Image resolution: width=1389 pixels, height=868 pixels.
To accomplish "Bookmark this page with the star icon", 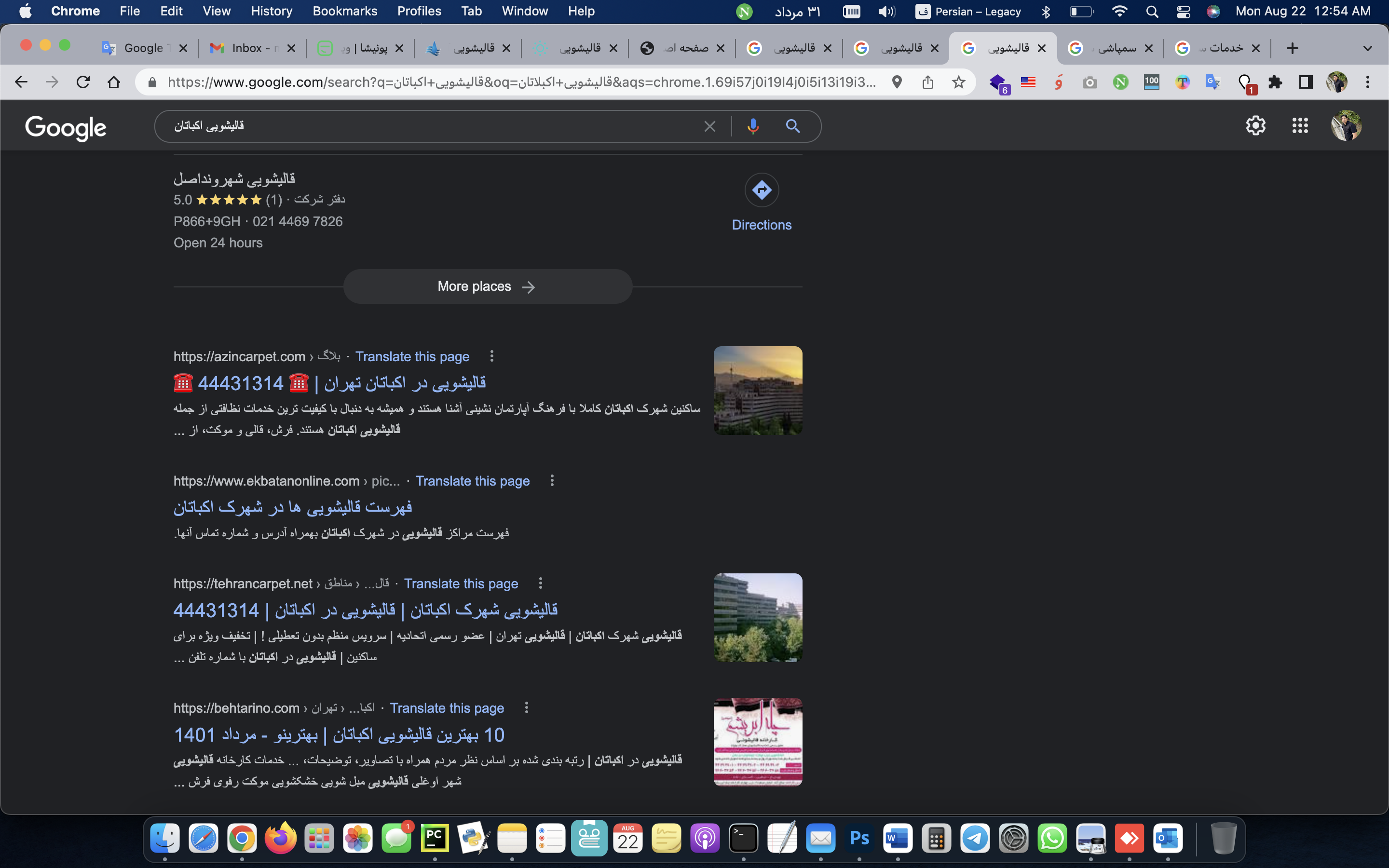I will pos(958,82).
